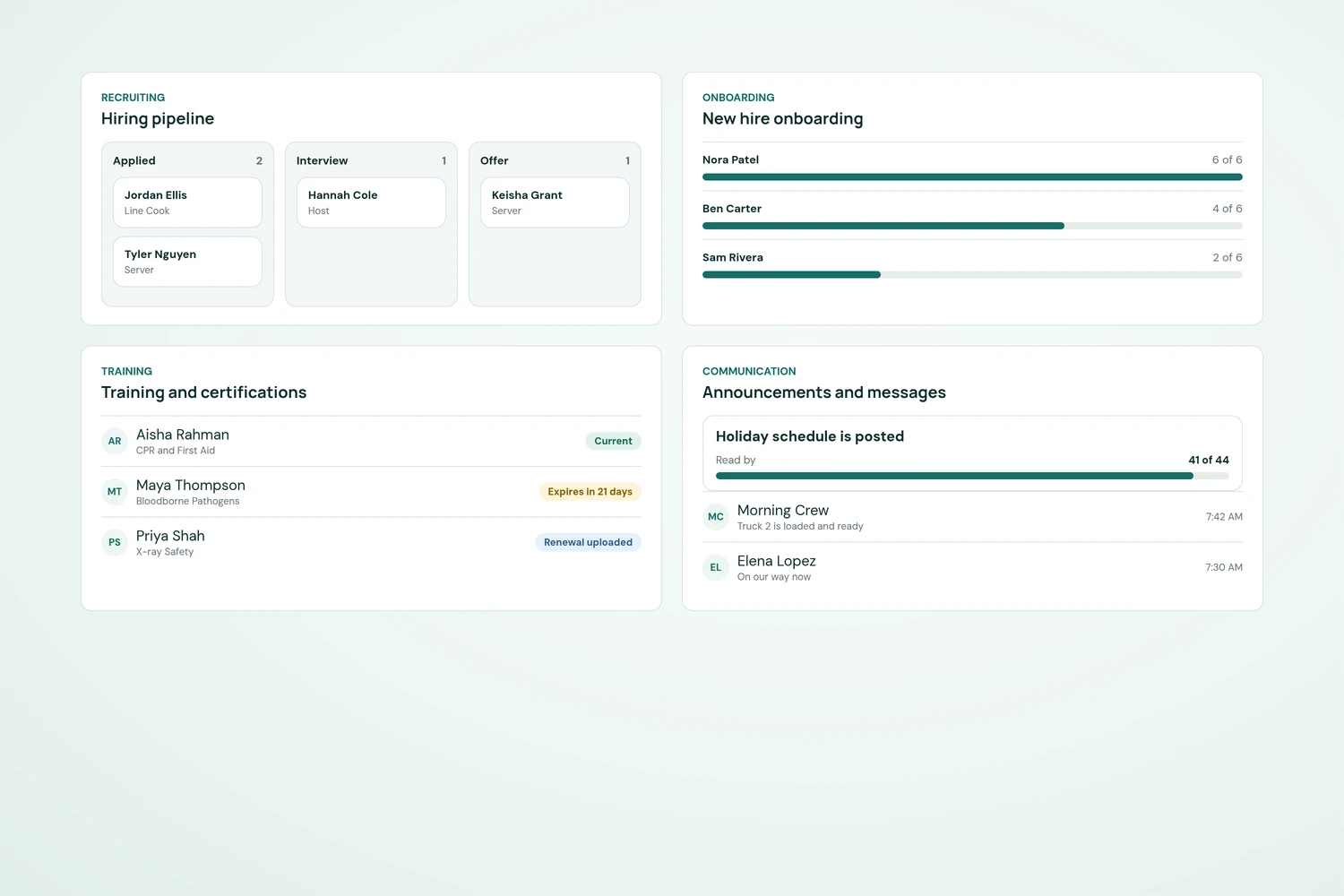Click the COMMUNICATION section label
The image size is (1344, 896).
tap(749, 371)
